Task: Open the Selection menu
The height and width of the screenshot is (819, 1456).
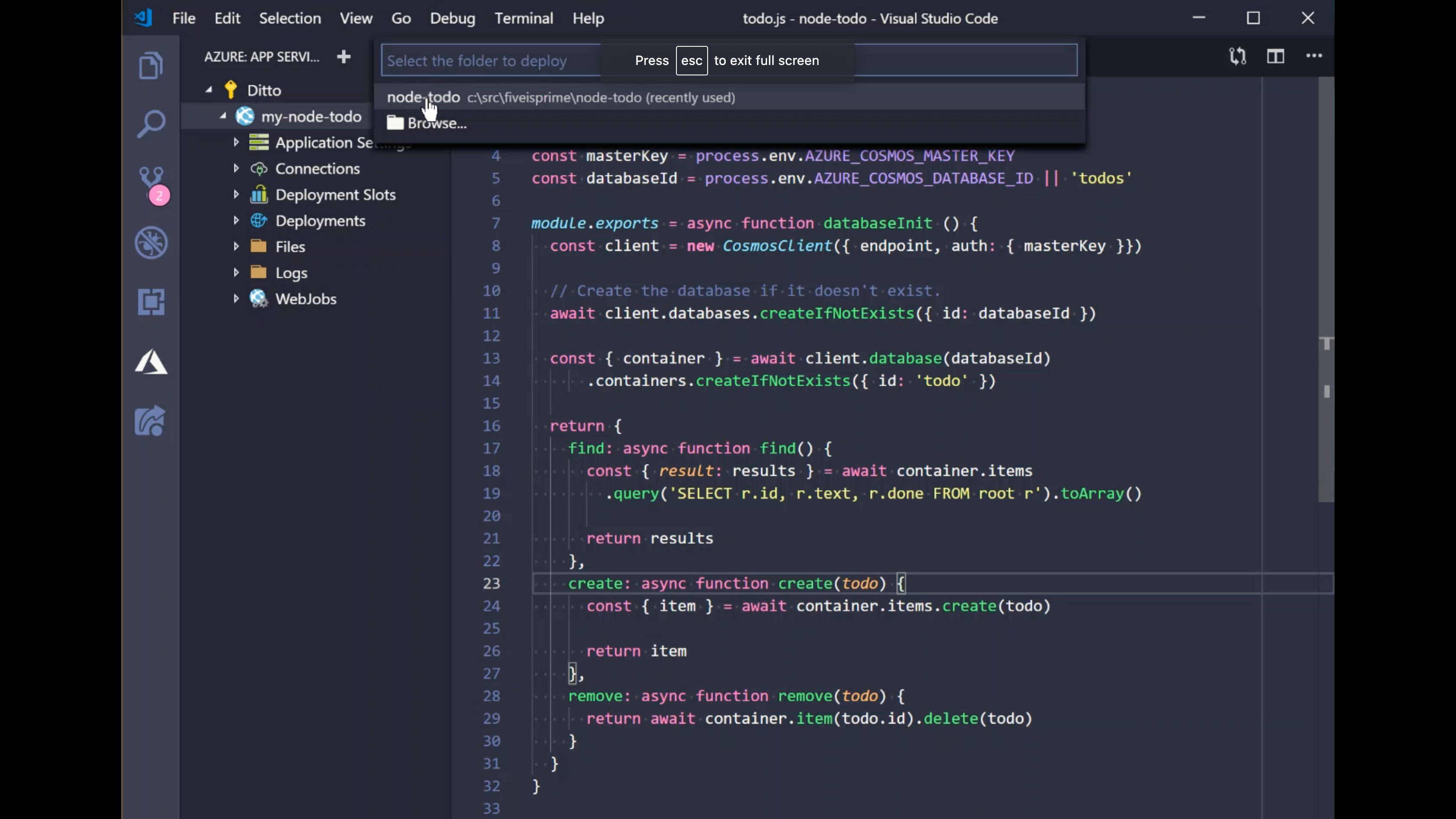Action: [290, 18]
